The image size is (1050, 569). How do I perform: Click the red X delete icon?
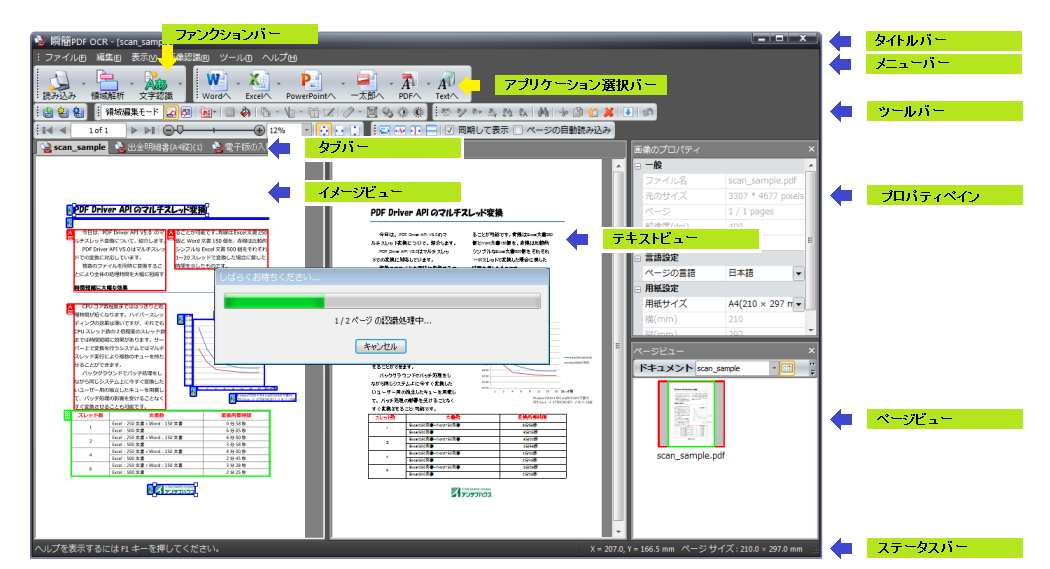coord(609,112)
